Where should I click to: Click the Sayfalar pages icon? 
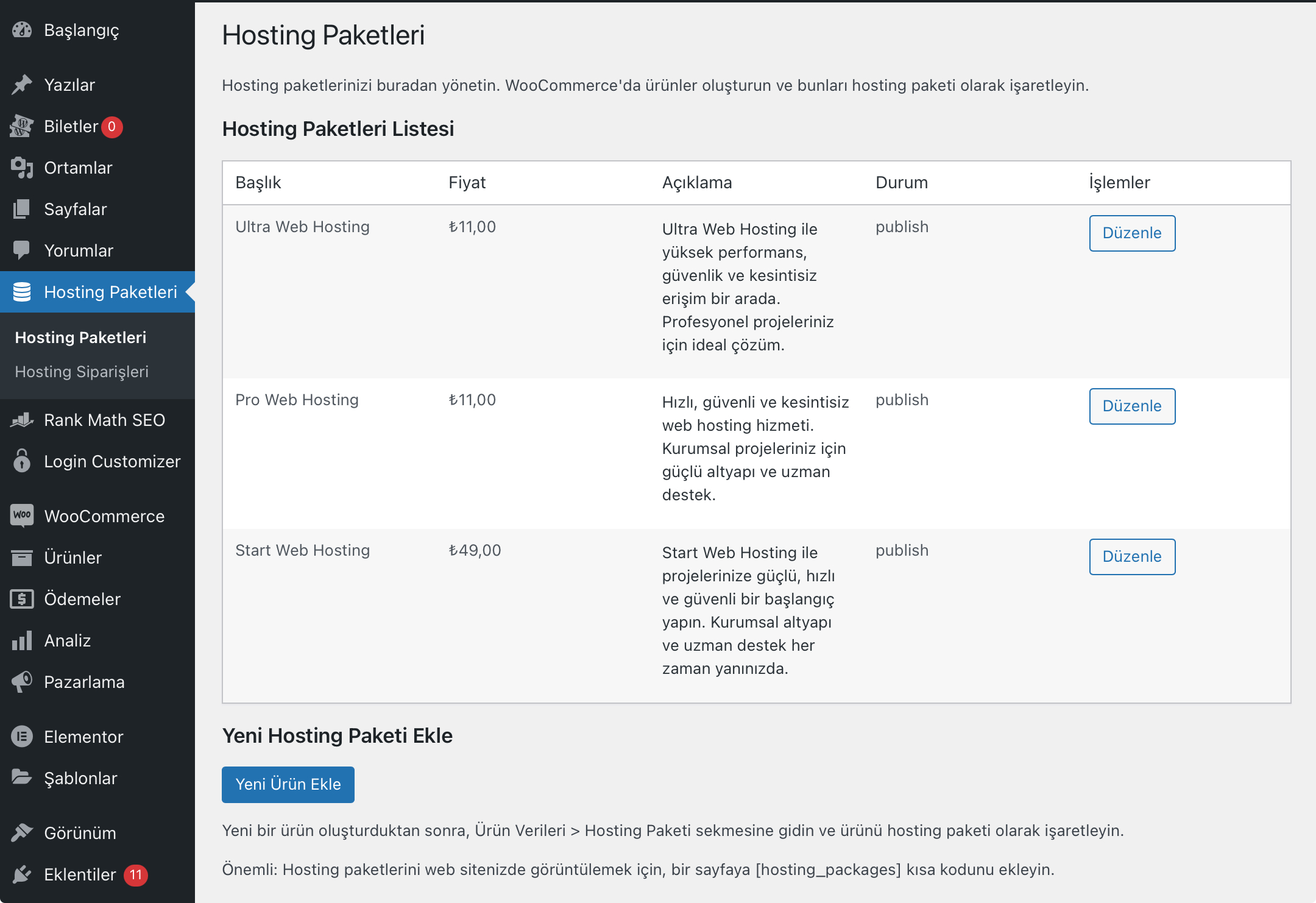[x=22, y=209]
